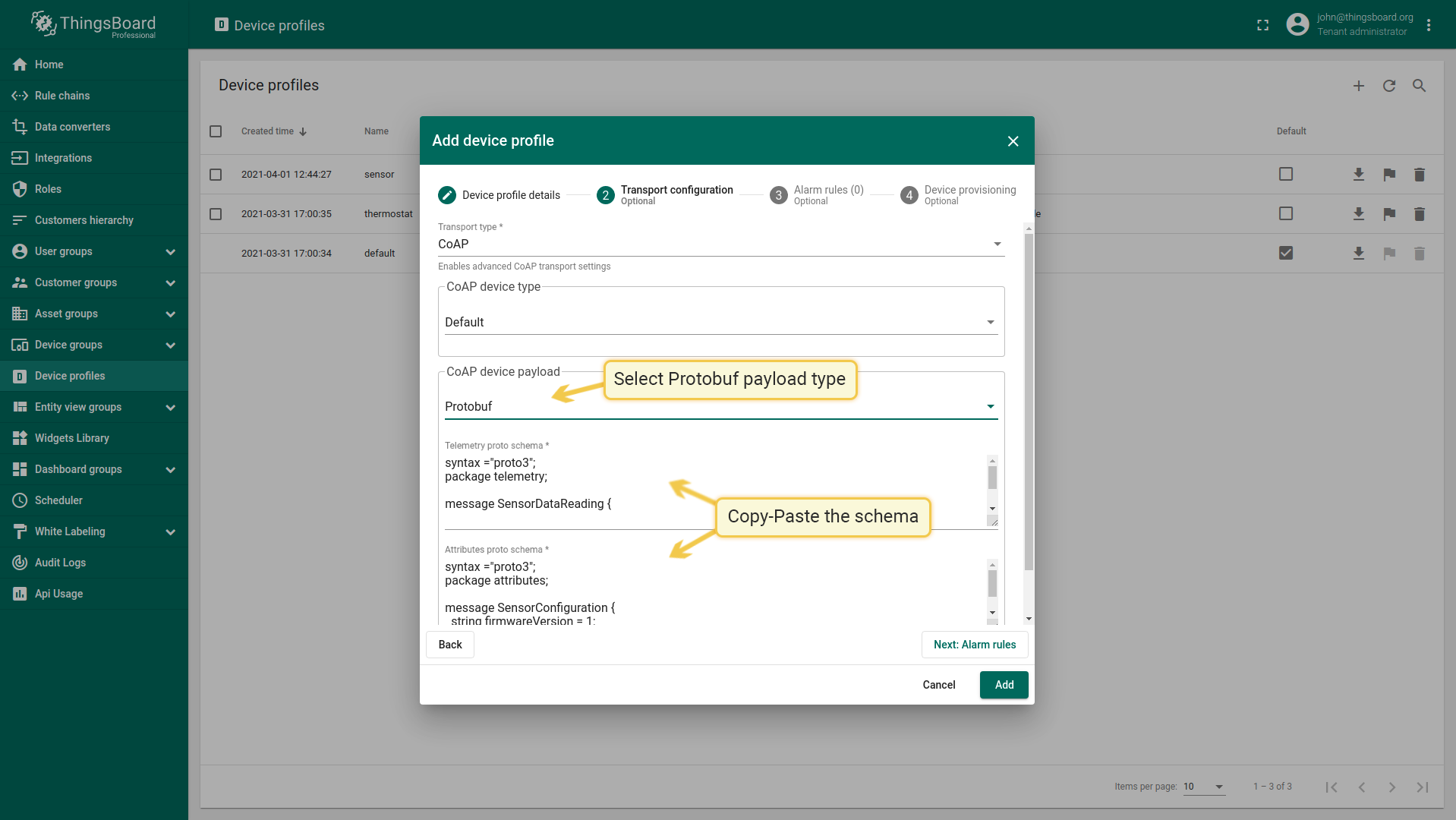Delete the sensor device profile
1456x820 pixels.
[1420, 175]
